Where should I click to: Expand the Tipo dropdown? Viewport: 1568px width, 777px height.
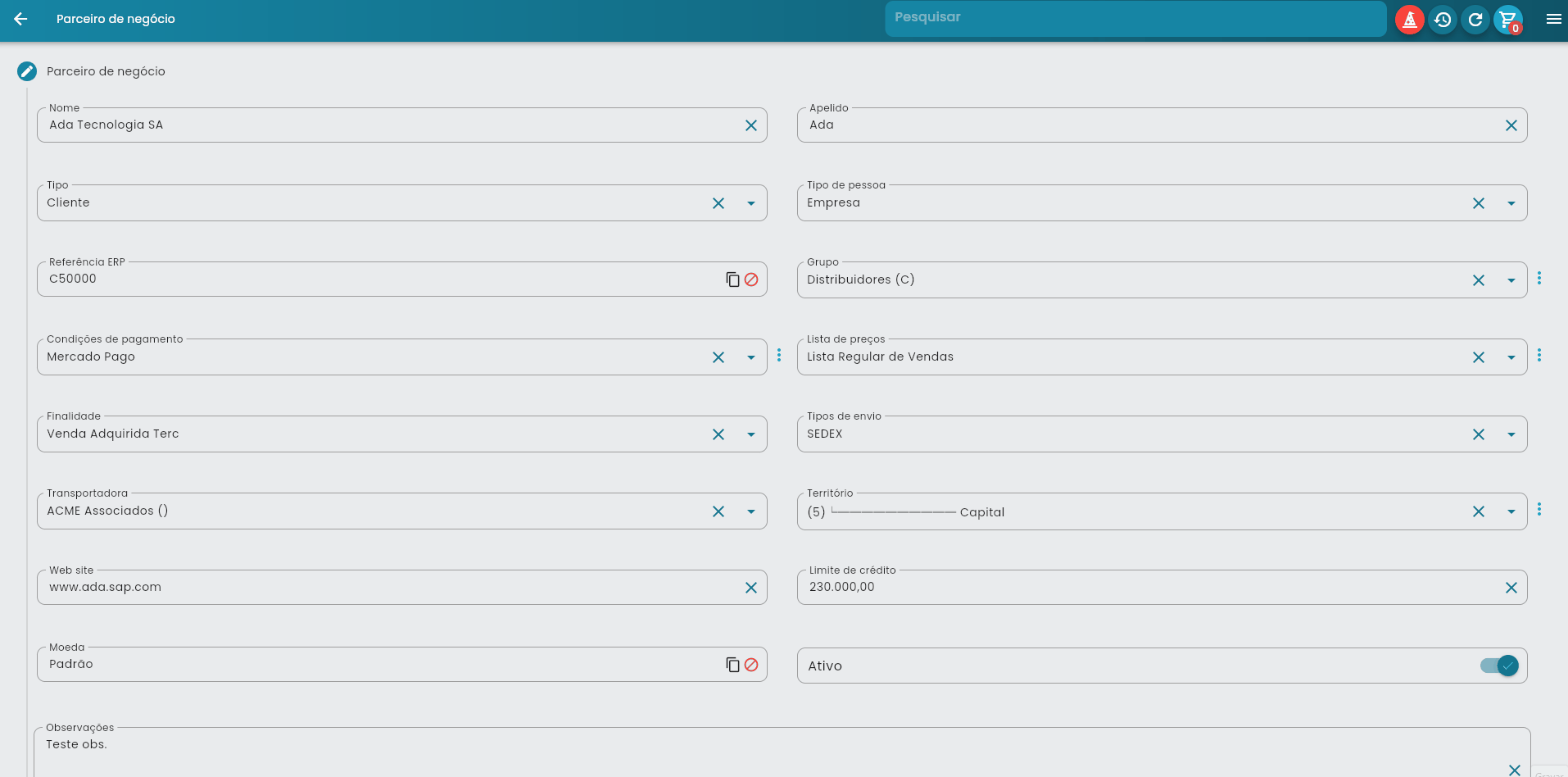(x=751, y=203)
